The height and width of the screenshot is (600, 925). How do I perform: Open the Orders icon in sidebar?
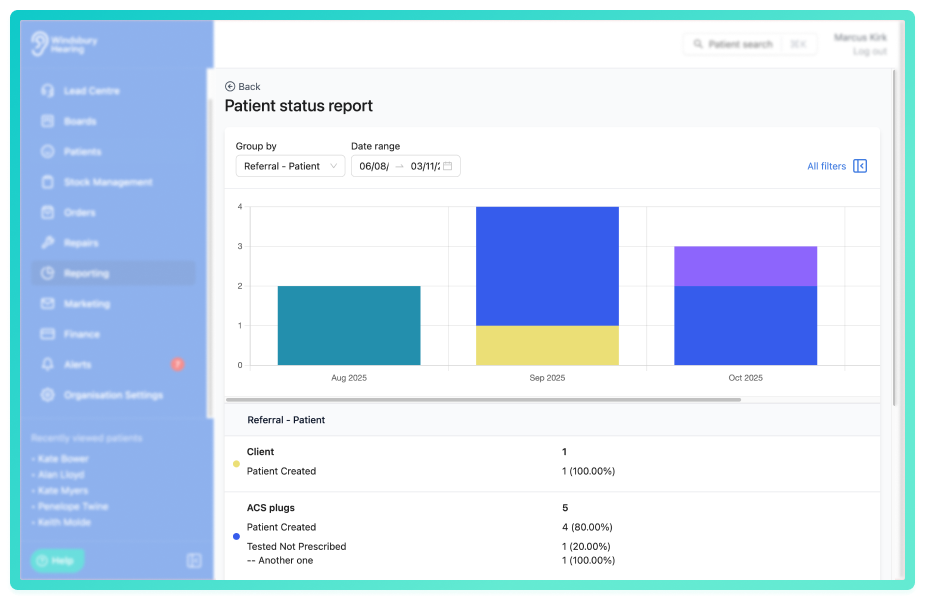[48, 212]
